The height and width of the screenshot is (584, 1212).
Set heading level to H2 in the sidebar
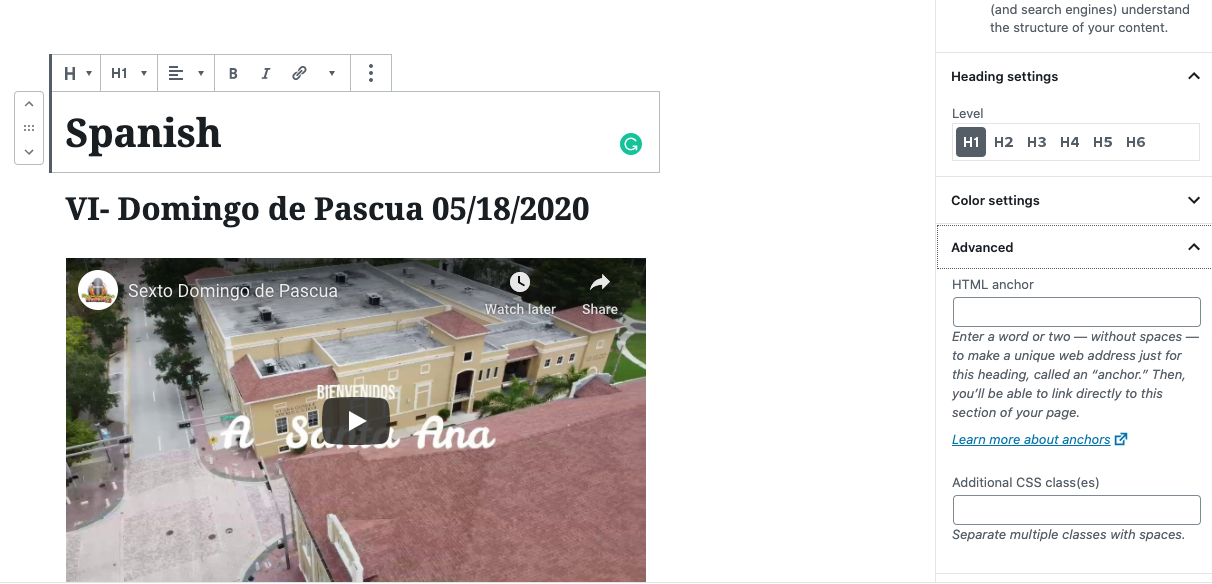click(1004, 142)
